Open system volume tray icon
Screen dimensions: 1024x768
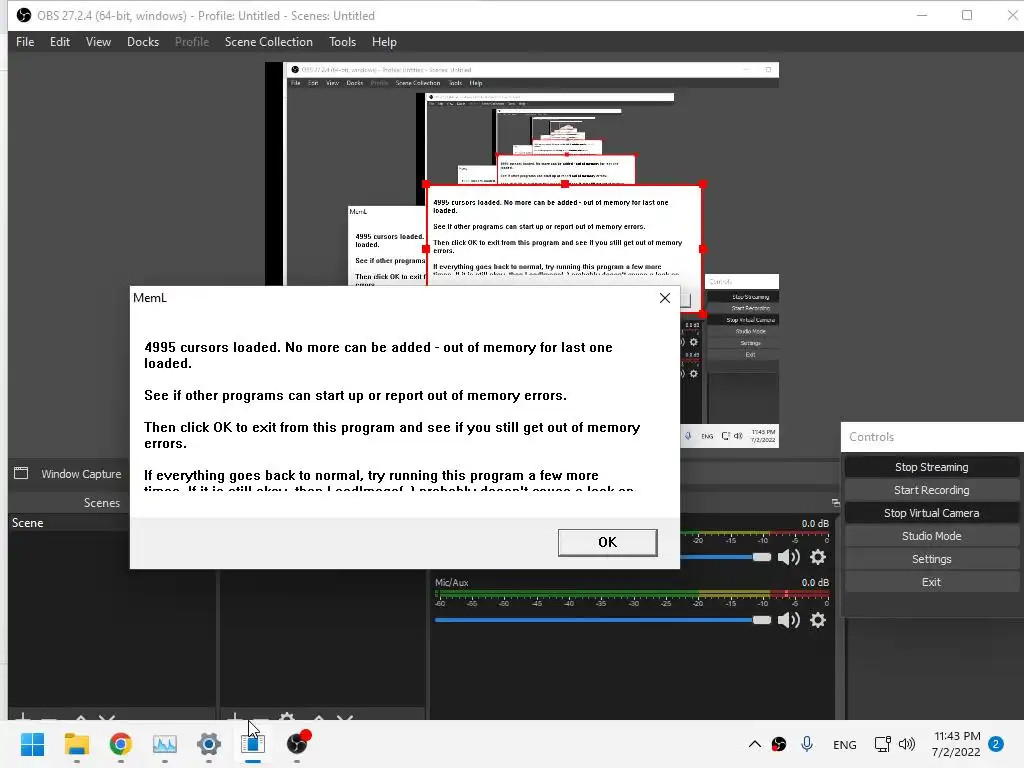[x=907, y=744]
